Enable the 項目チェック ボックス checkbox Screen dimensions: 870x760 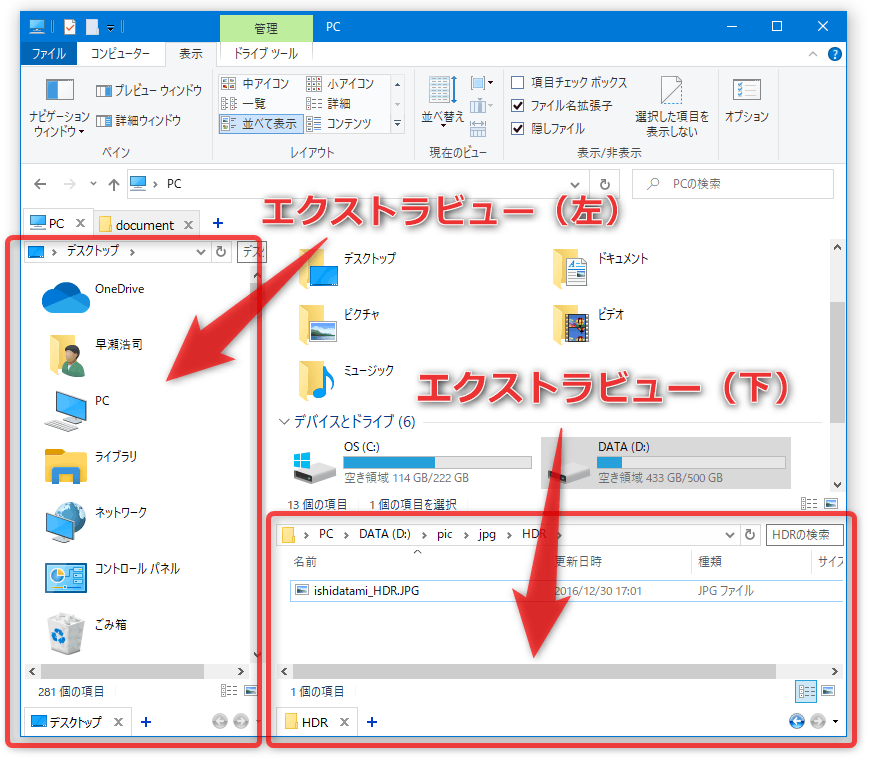[518, 82]
